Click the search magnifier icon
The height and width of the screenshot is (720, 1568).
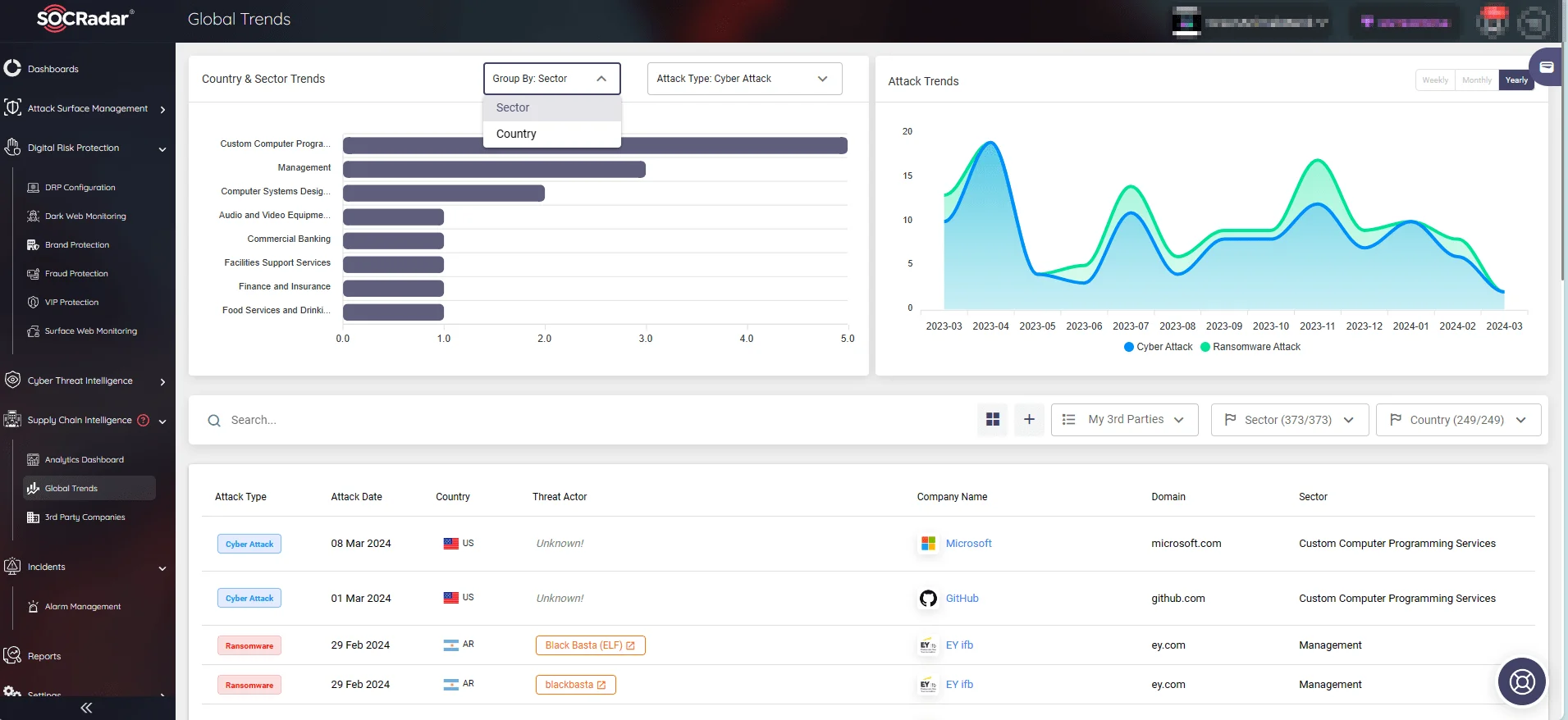click(214, 421)
